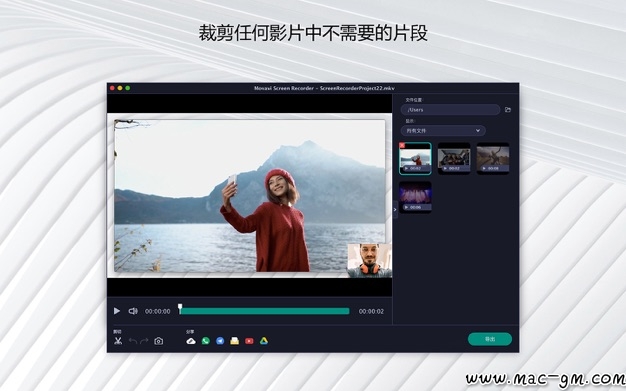Open the file type filter dropdown
This screenshot has width=626, height=391.
pos(443,131)
